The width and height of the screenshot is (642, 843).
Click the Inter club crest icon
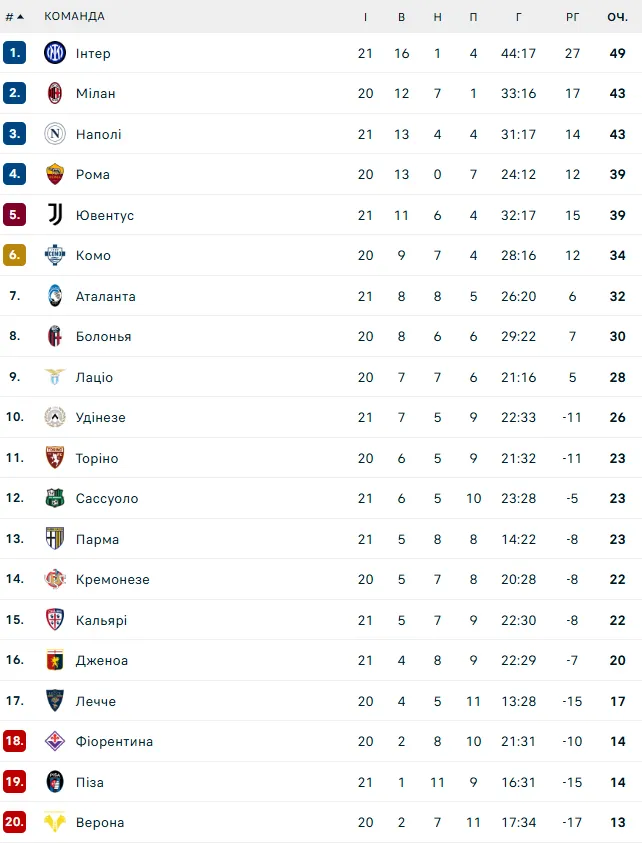55,53
